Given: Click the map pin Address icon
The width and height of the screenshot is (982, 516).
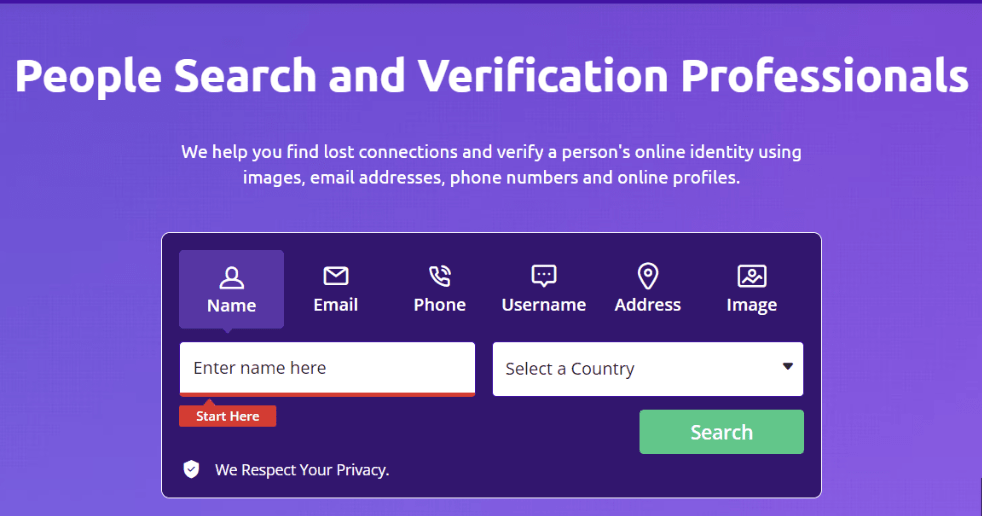Looking at the screenshot, I should click(648, 276).
